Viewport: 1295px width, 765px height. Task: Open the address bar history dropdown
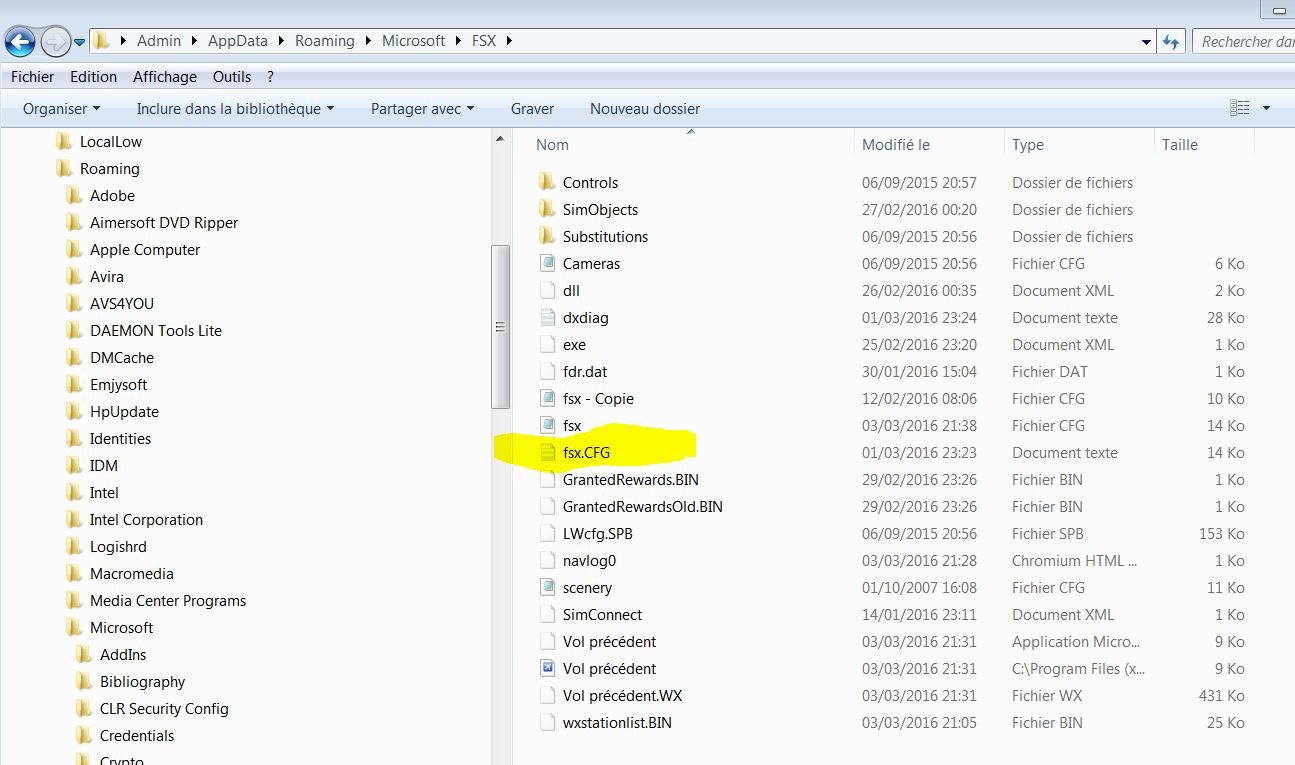coord(1147,42)
